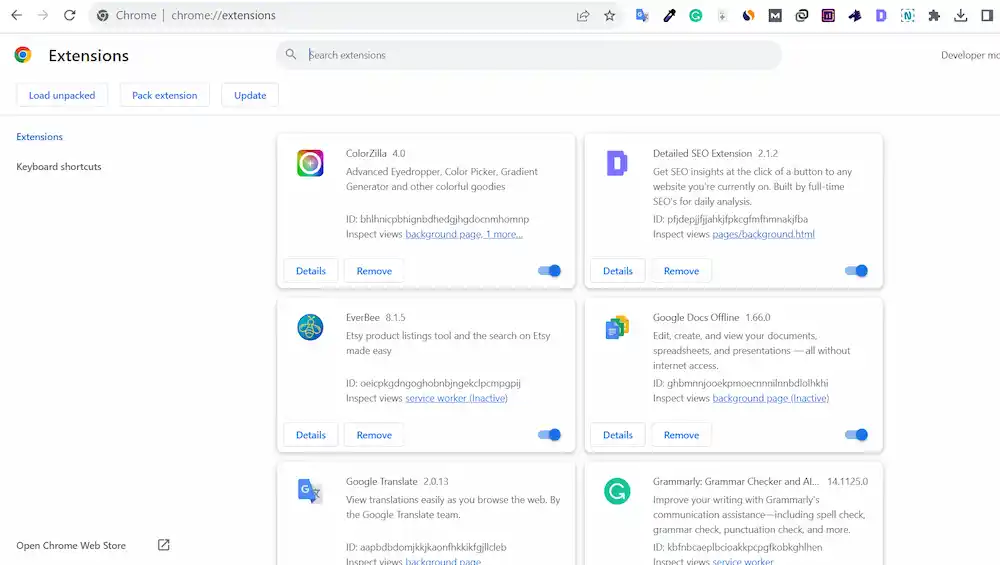This screenshot has height=565, width=1000.
Task: Click the ColorZilla ID text
Action: [x=438, y=219]
